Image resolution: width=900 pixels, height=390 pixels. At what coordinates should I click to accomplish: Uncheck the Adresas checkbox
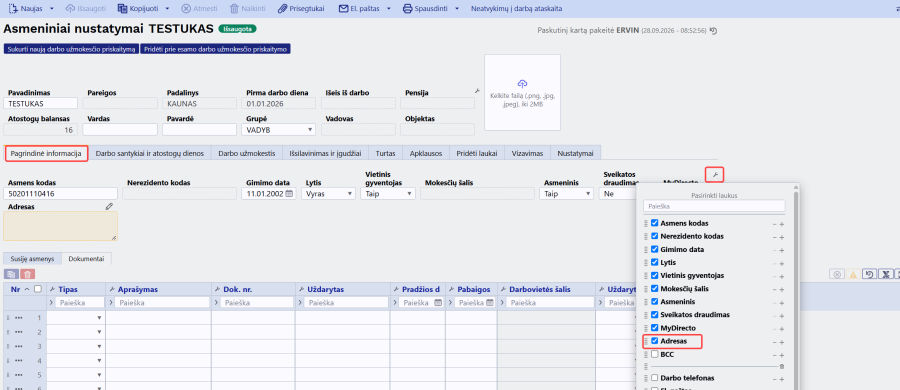pyautogui.click(x=654, y=341)
